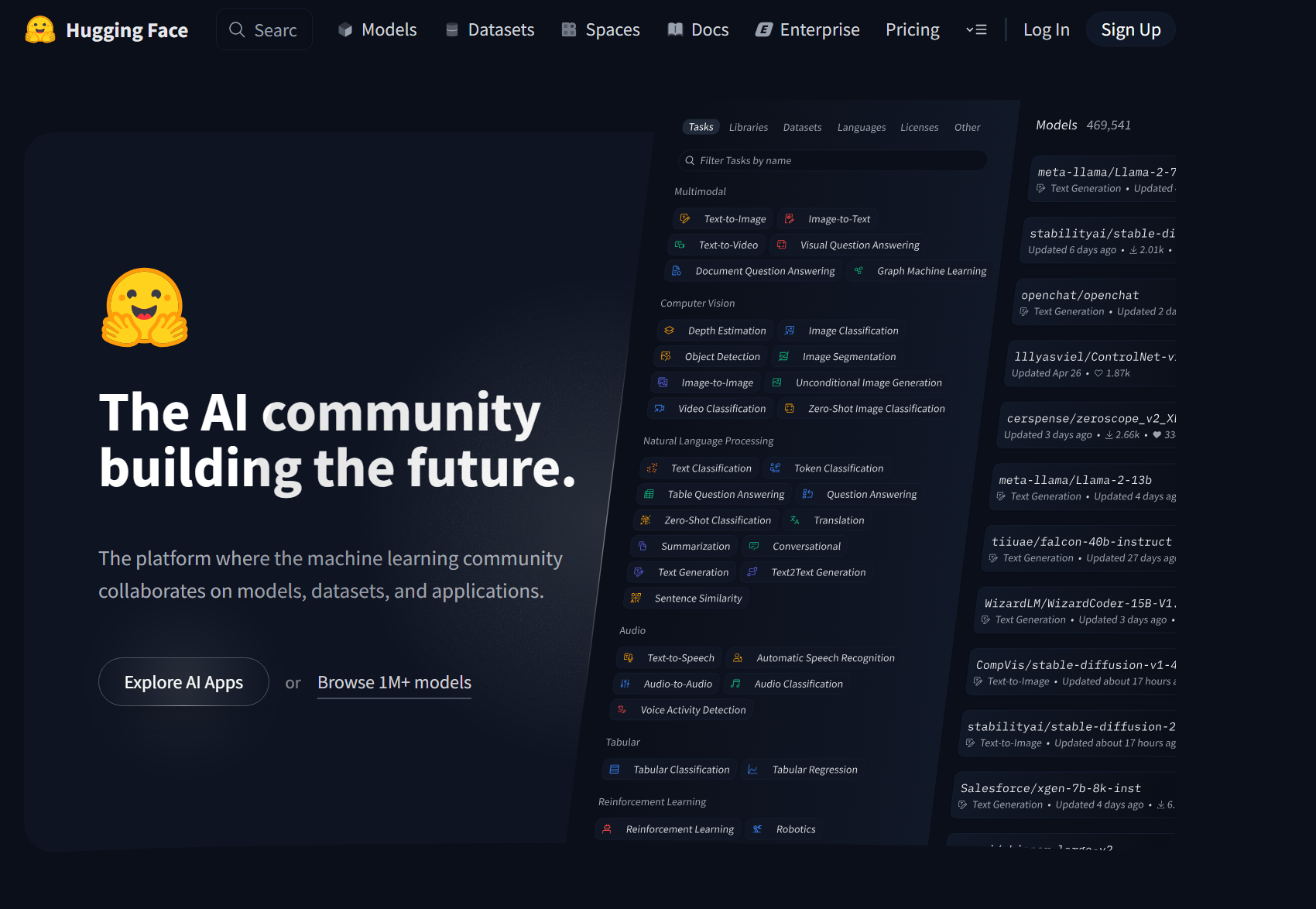Image resolution: width=1316 pixels, height=909 pixels.
Task: Select the Question Answering task tag
Action: [858, 494]
